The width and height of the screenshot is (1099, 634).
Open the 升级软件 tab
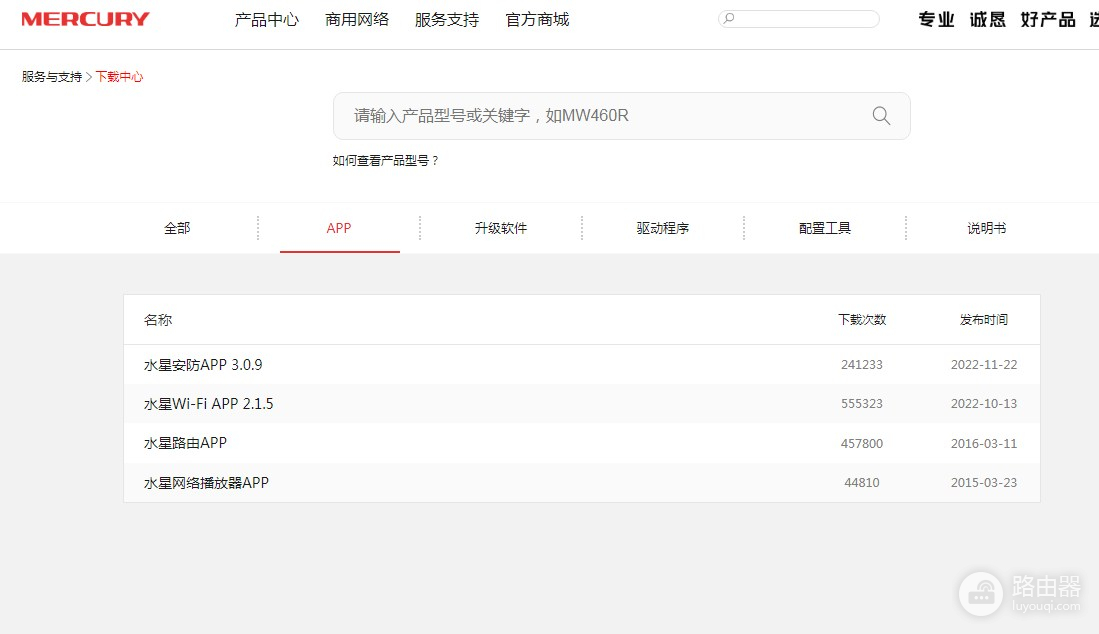click(x=501, y=228)
